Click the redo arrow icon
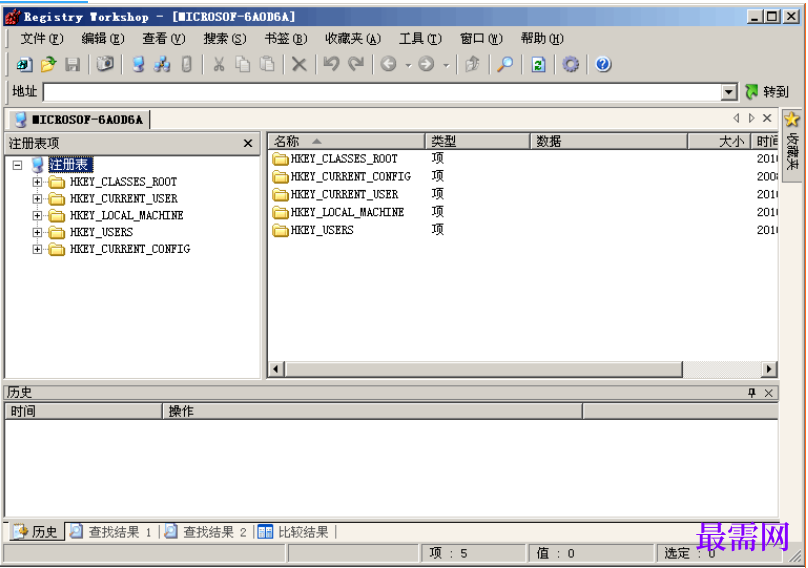 [x=356, y=64]
